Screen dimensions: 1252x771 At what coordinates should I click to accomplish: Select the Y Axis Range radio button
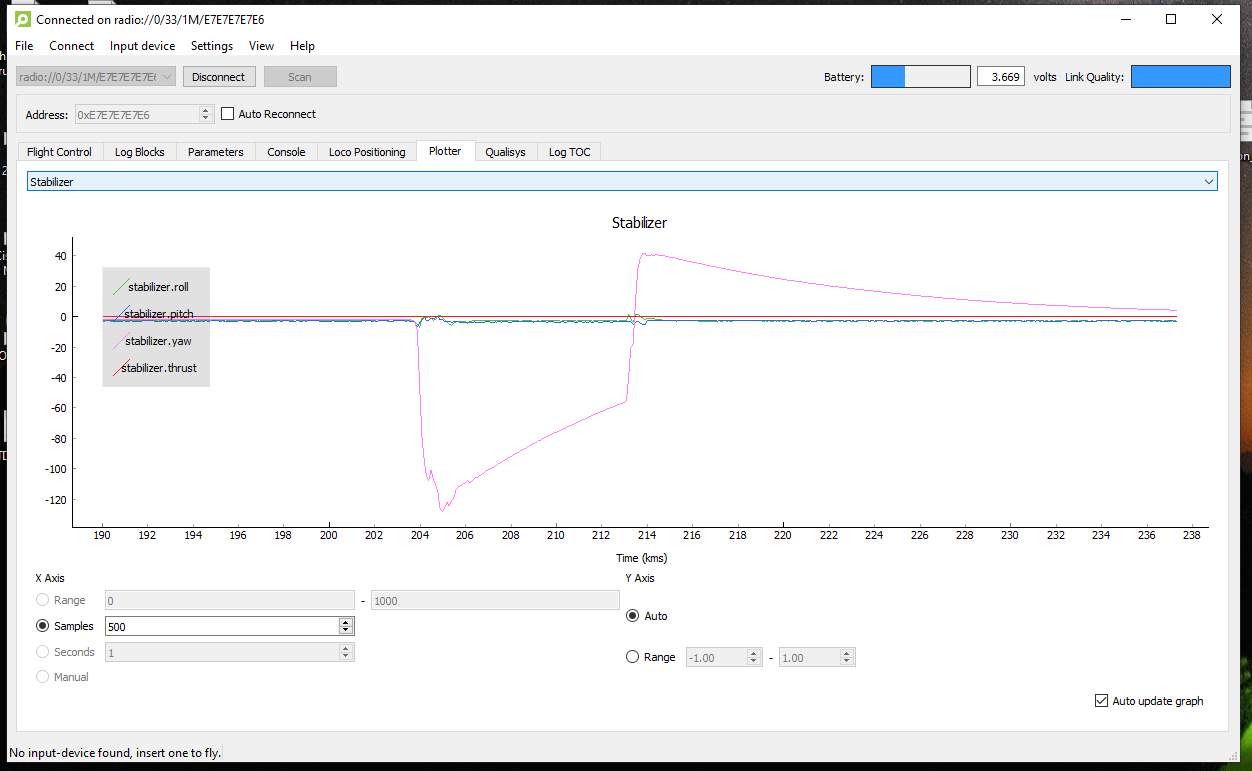632,657
